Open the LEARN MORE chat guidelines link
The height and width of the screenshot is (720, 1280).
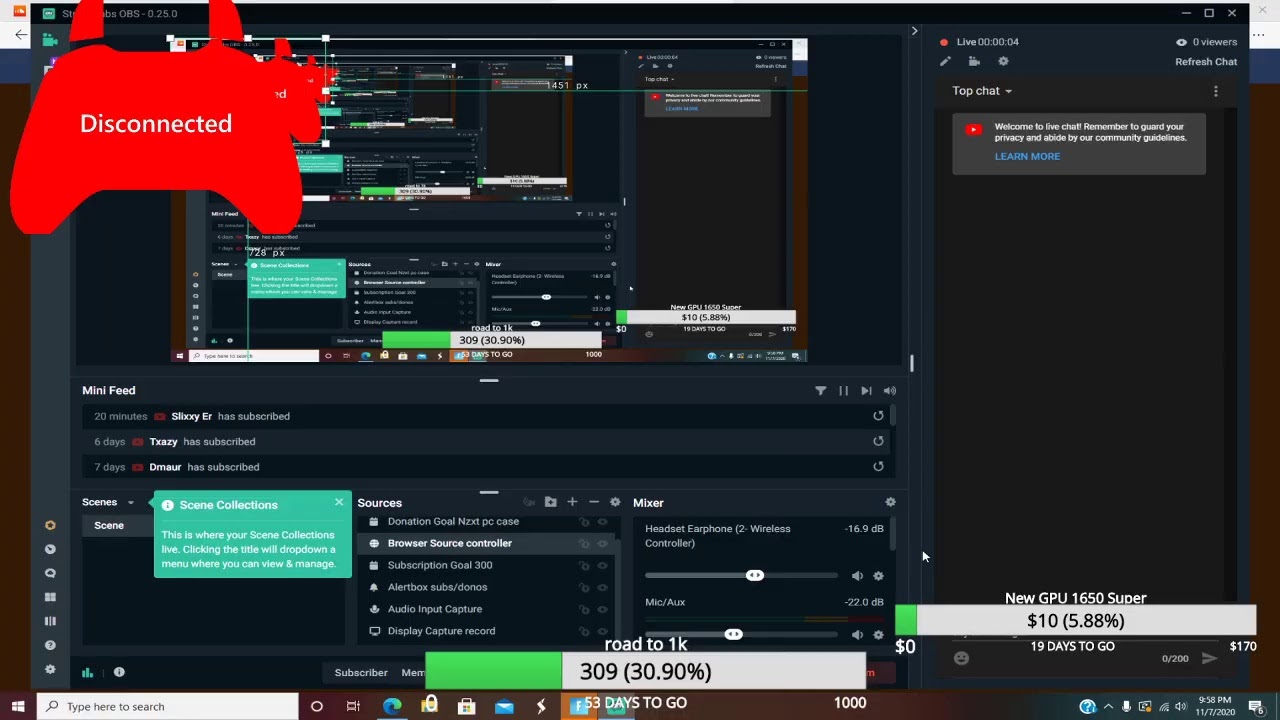1027,156
